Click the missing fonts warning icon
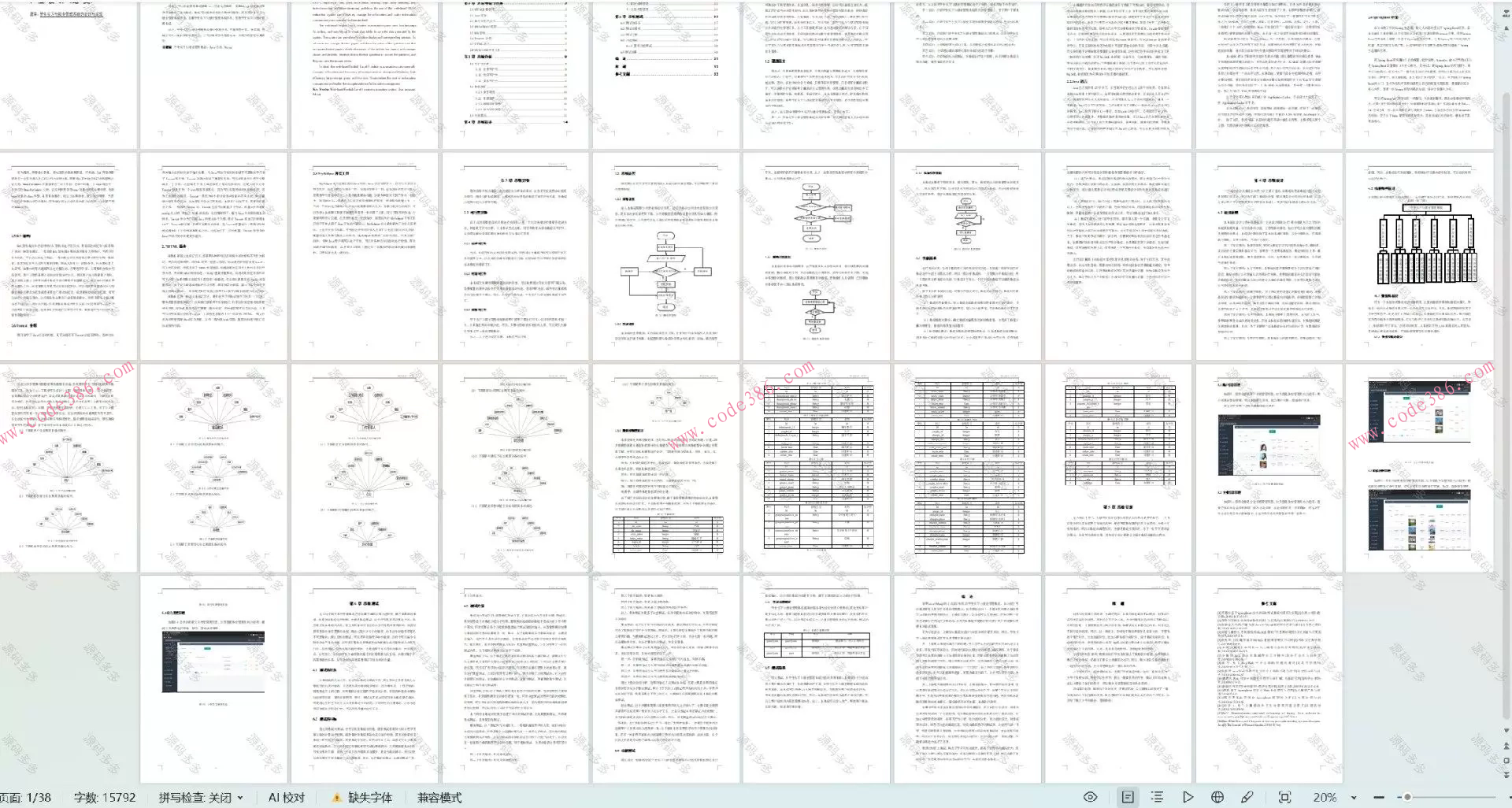The image size is (1512, 808). click(x=336, y=798)
